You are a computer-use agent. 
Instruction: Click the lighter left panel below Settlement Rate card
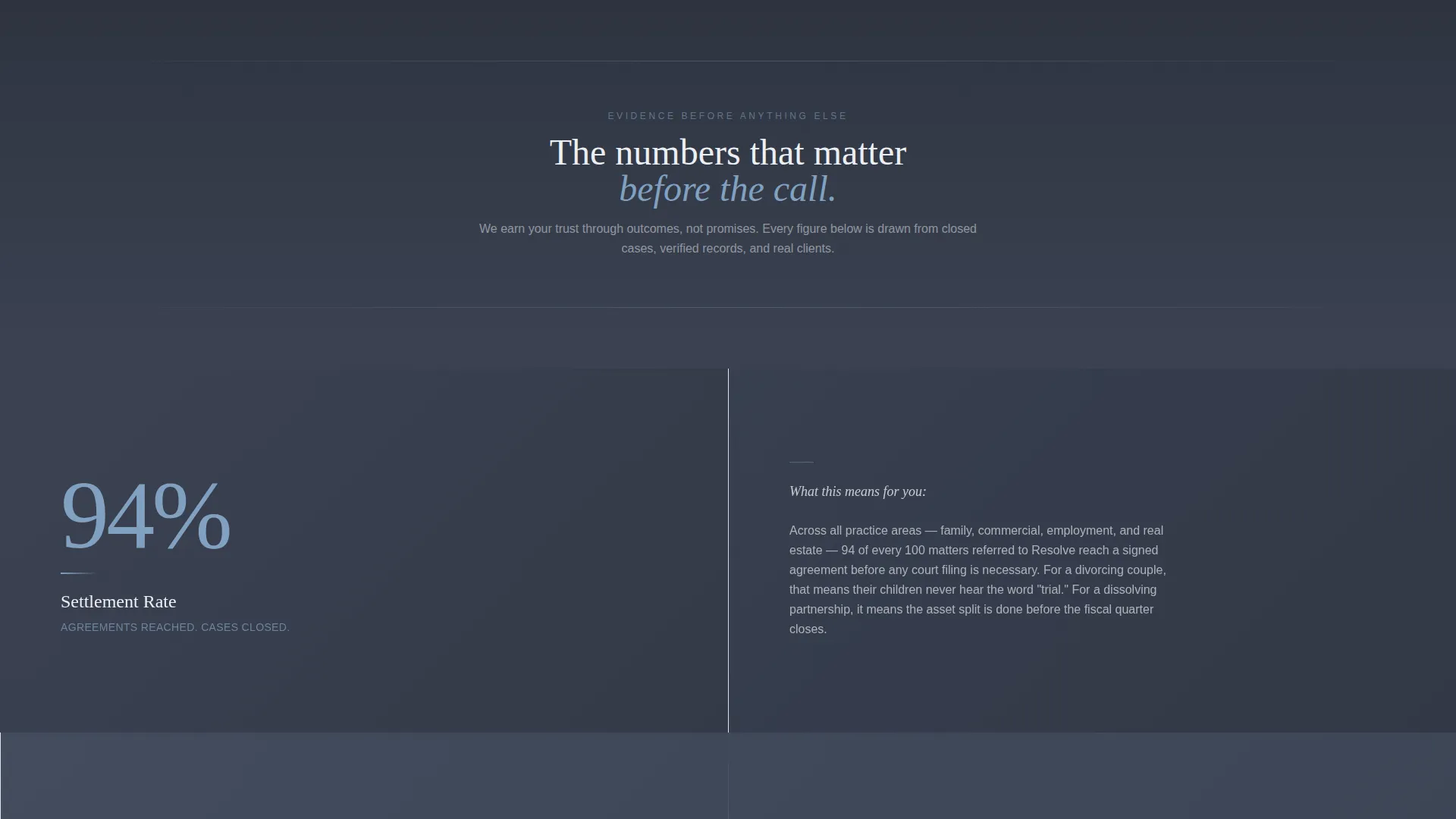coord(364,776)
